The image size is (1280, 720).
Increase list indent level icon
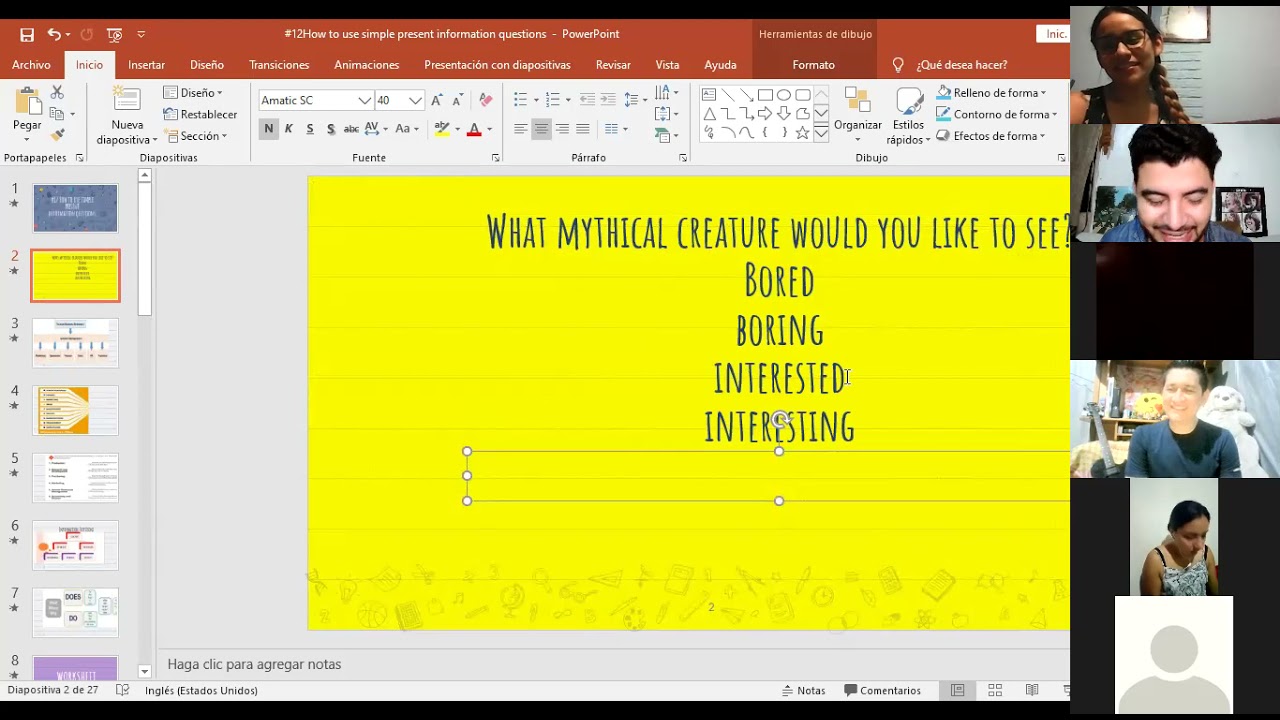click(608, 100)
